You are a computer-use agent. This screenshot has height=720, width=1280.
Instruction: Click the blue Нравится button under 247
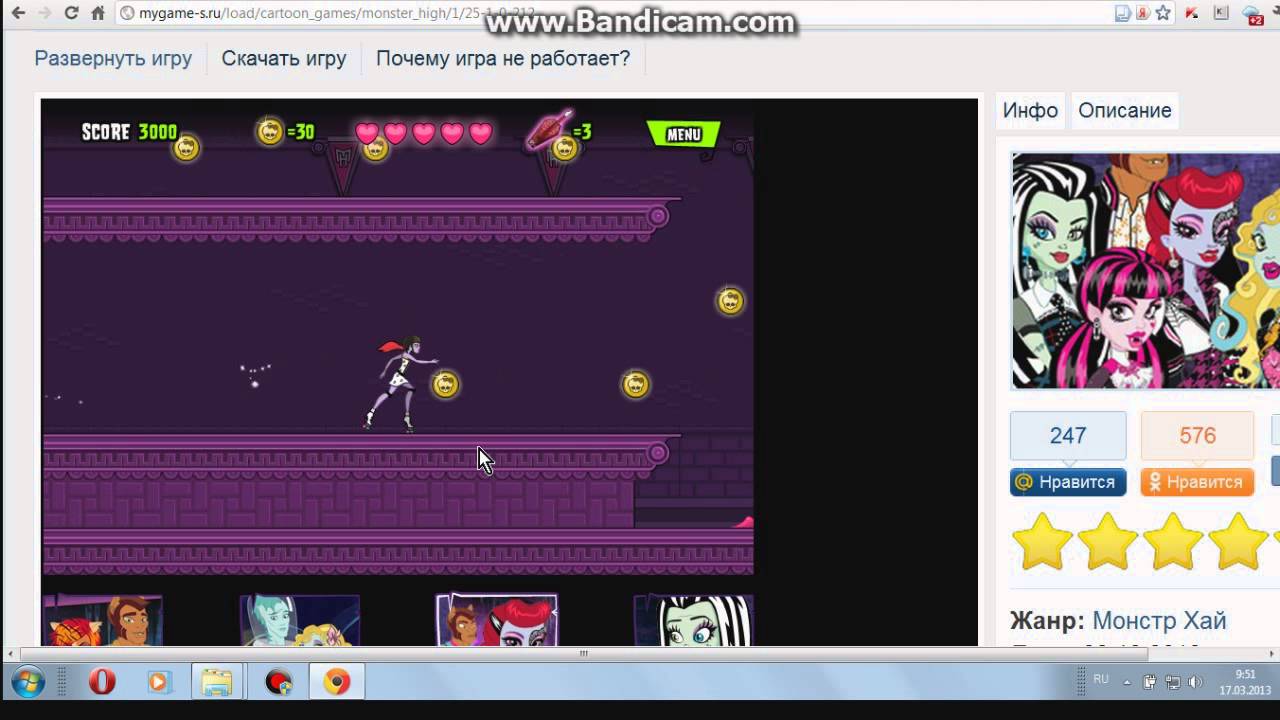click(1068, 482)
